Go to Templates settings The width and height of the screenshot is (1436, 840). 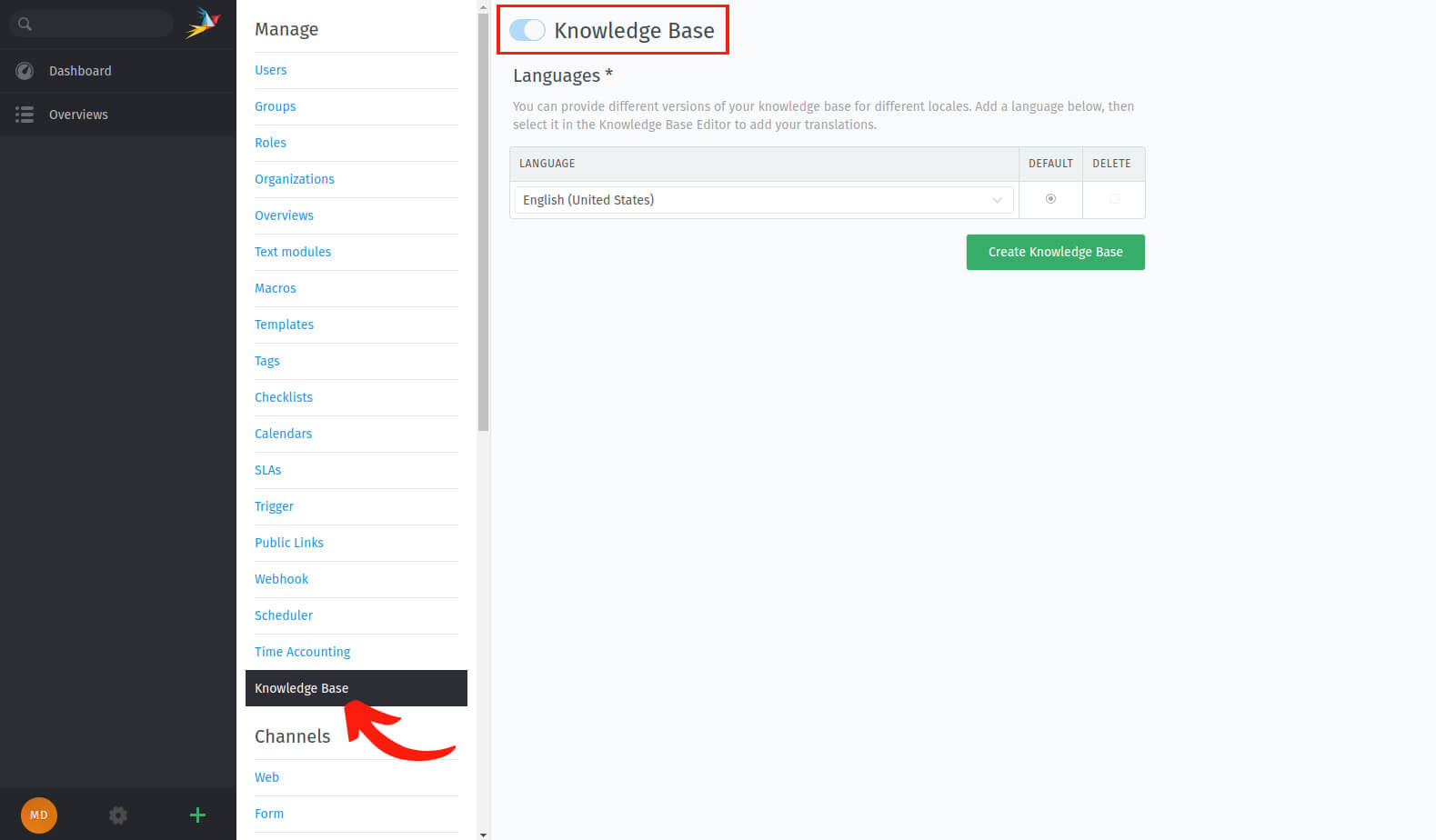coord(284,325)
